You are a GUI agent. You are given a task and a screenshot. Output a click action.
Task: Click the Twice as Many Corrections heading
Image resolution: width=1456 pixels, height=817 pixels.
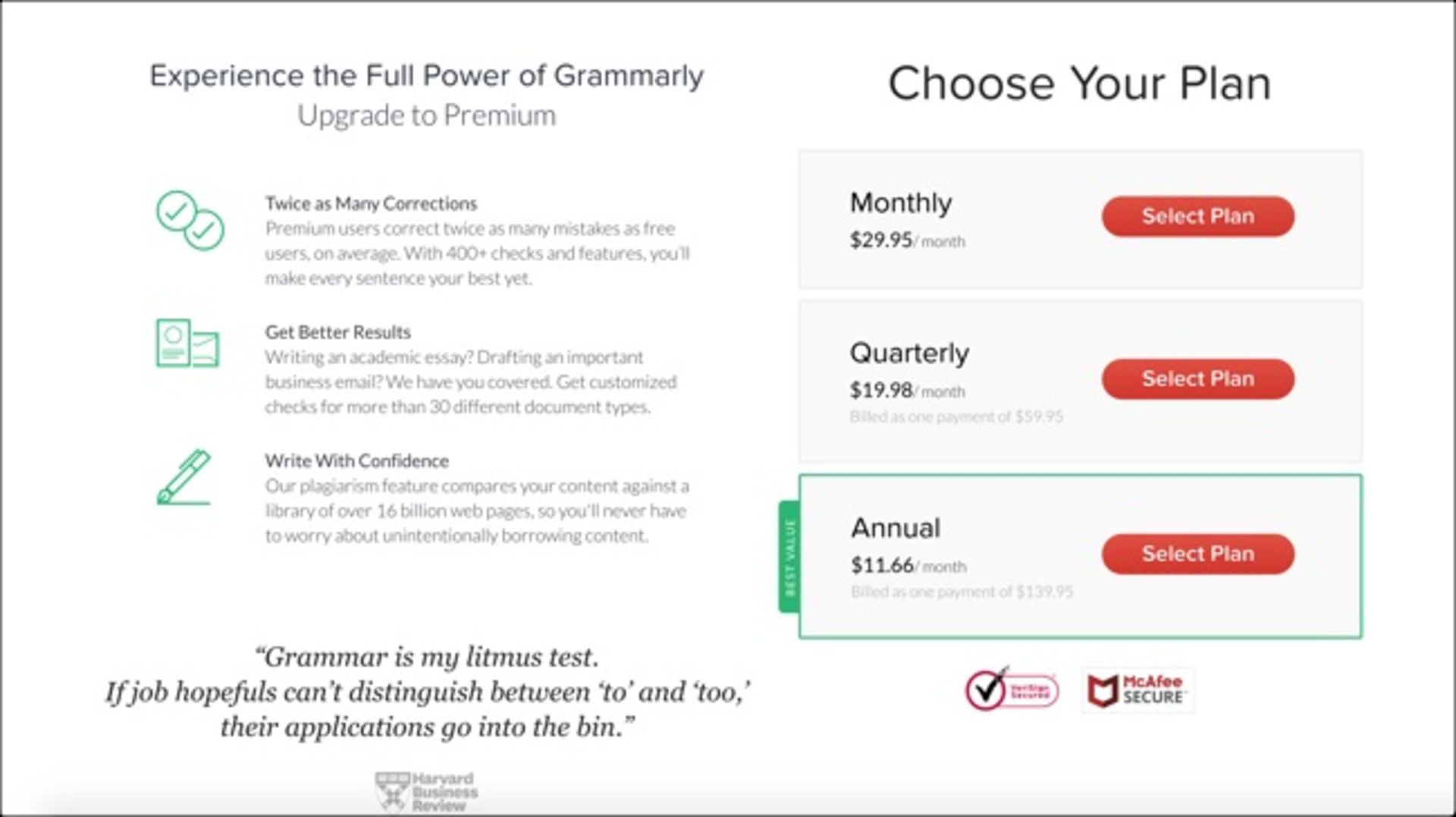point(371,203)
